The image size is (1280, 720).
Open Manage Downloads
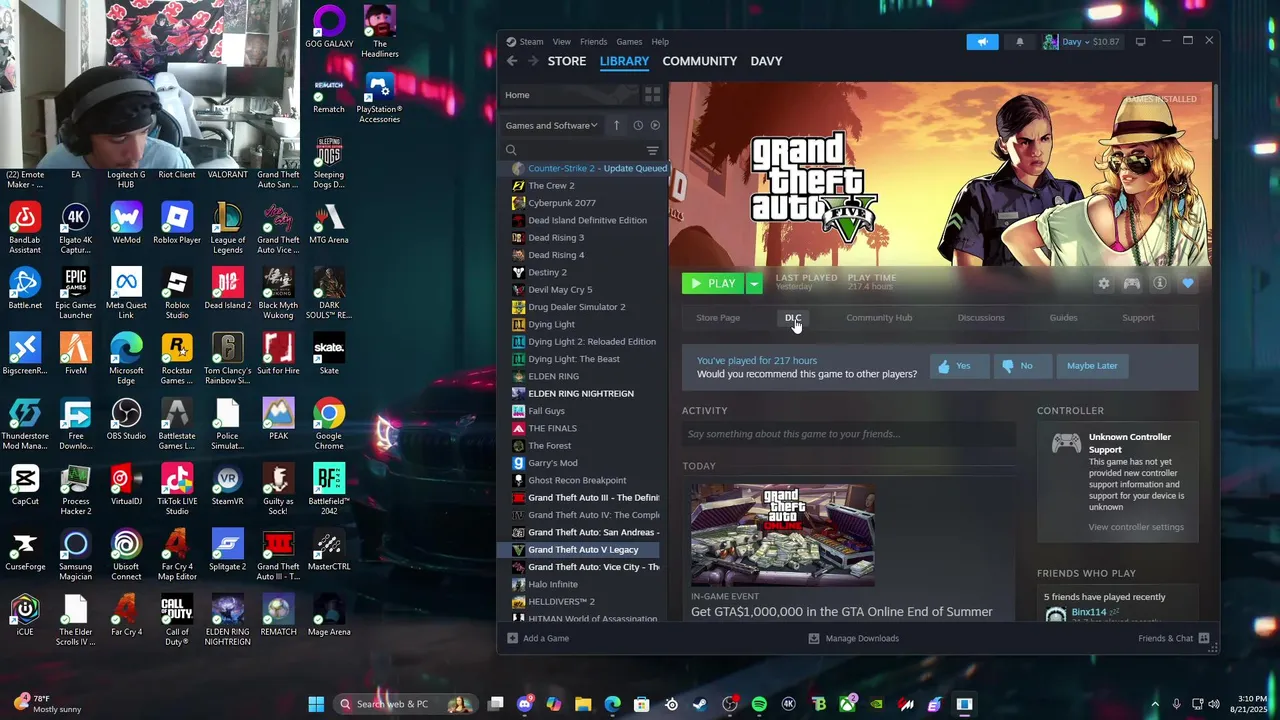tap(853, 638)
